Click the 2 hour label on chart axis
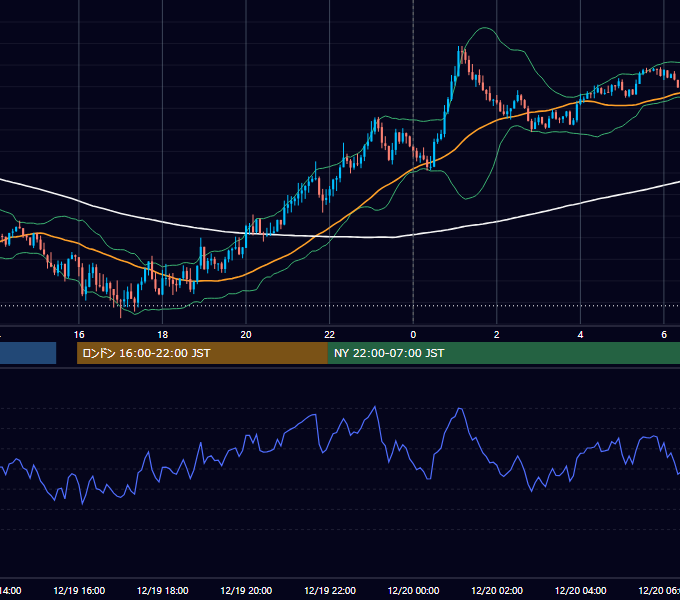Viewport: 680px width, 600px height. point(497,335)
